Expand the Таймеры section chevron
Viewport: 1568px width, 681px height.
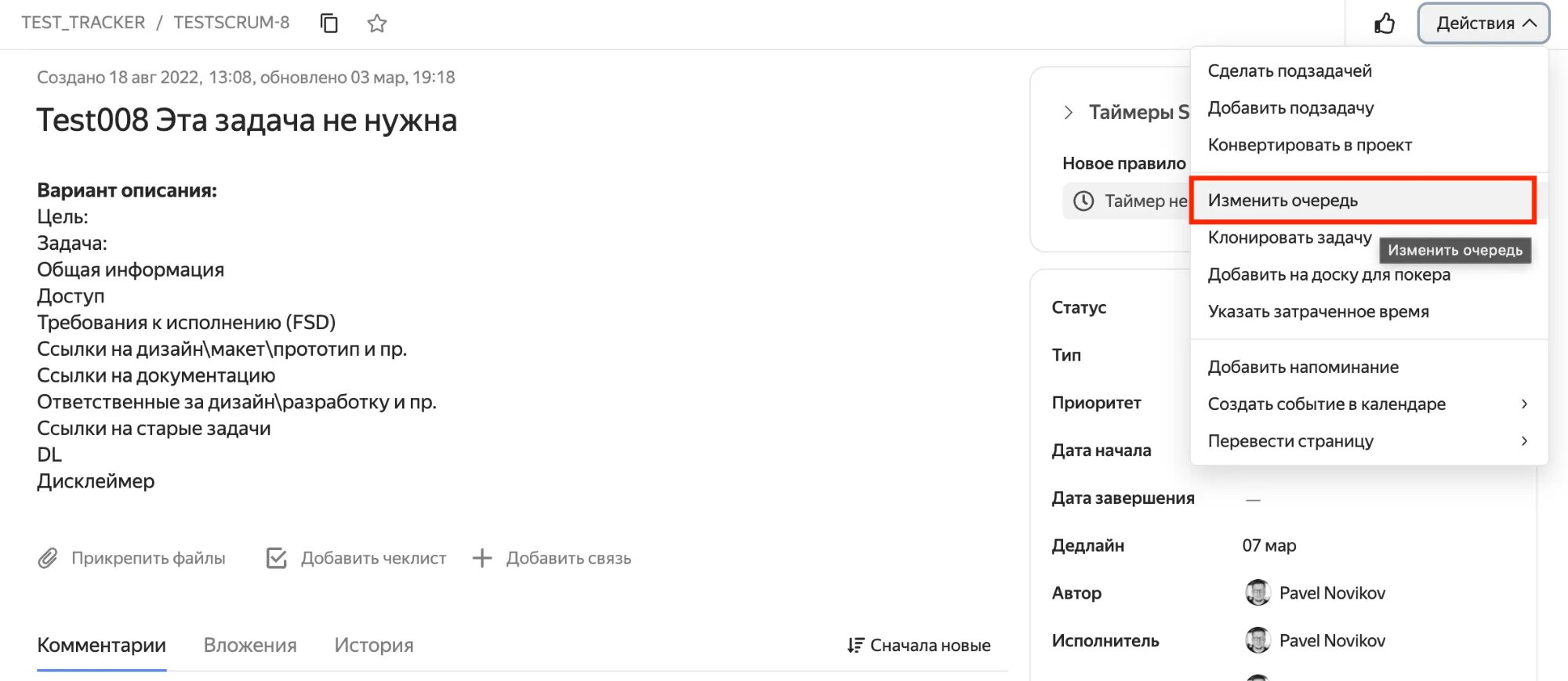click(1069, 112)
